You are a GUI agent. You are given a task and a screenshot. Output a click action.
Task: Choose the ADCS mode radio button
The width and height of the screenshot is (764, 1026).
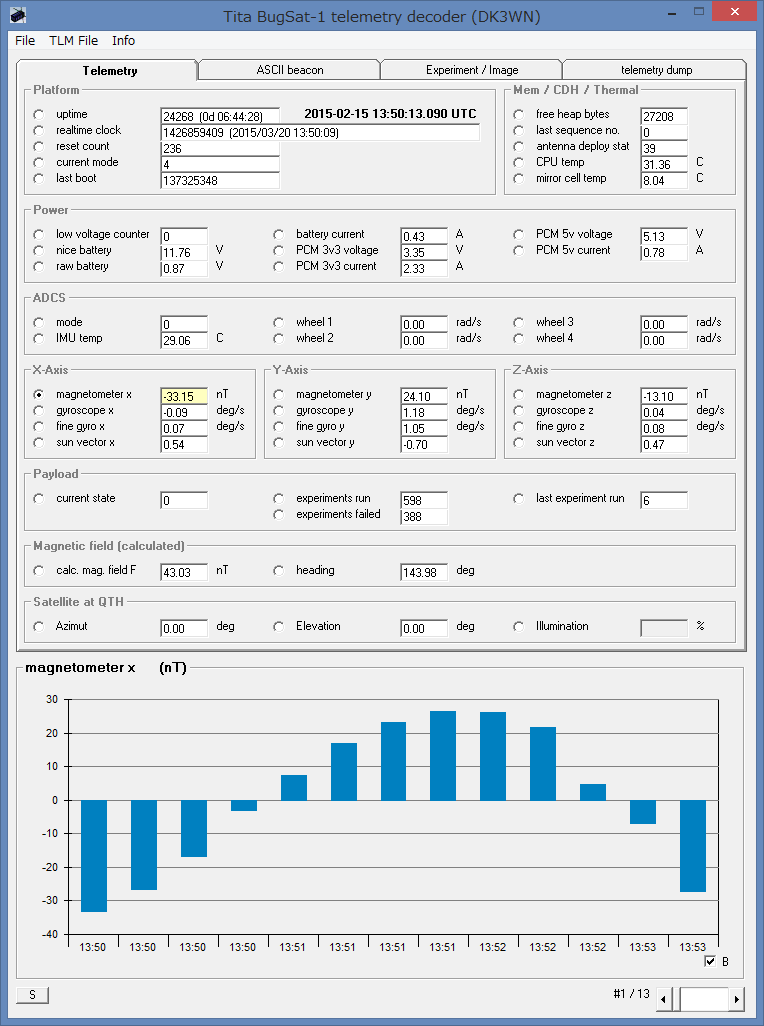39,323
